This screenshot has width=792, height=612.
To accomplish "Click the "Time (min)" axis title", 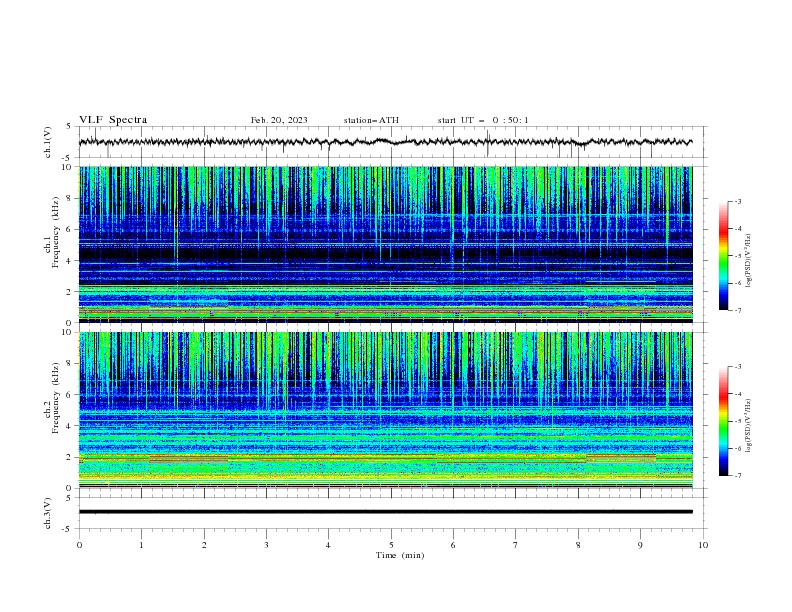I will point(400,555).
